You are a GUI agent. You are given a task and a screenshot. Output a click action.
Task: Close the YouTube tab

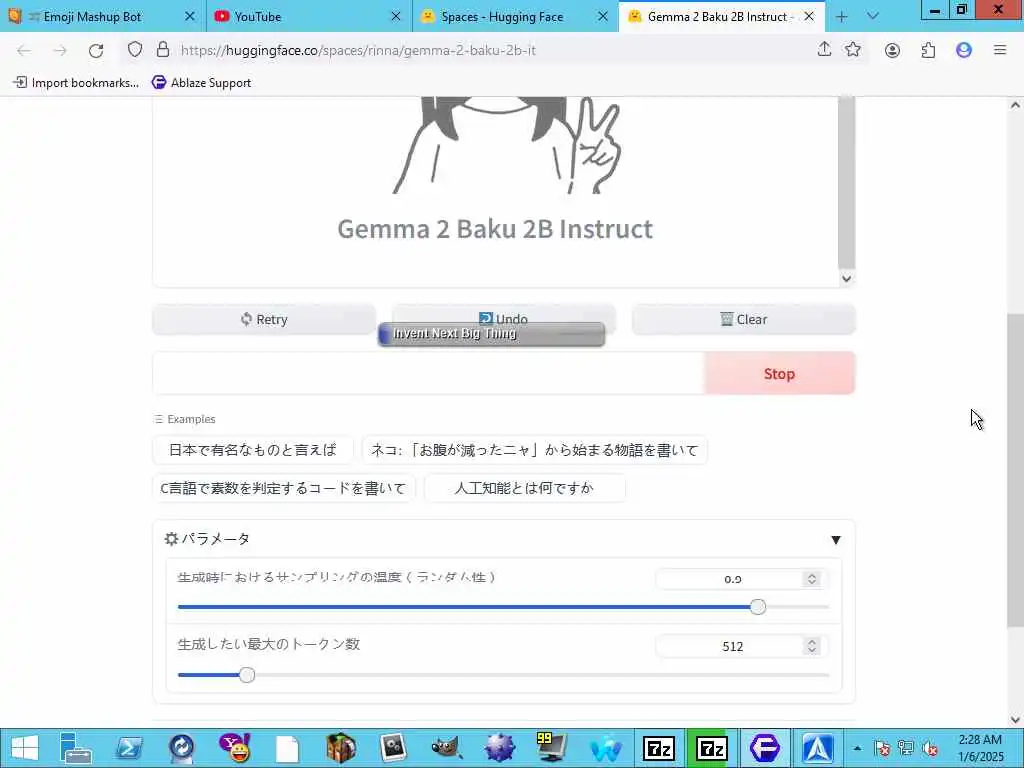tap(396, 16)
